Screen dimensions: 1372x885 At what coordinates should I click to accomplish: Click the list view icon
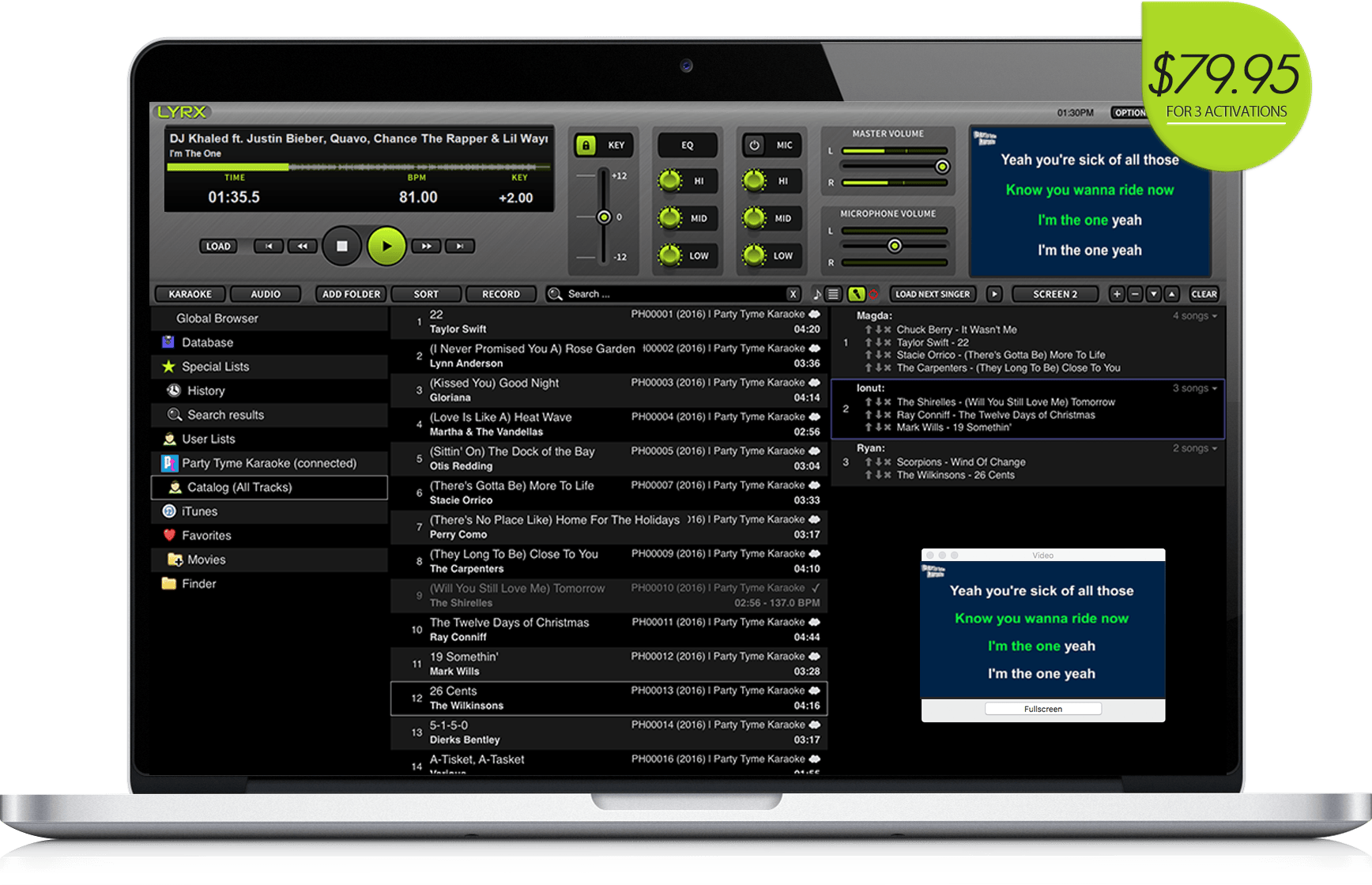(x=833, y=294)
